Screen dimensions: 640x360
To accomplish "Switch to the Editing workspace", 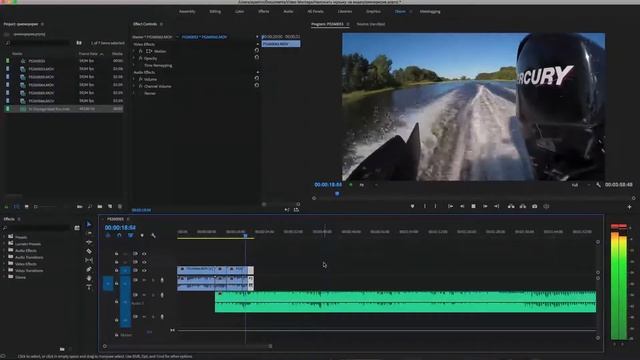I will click(215, 11).
